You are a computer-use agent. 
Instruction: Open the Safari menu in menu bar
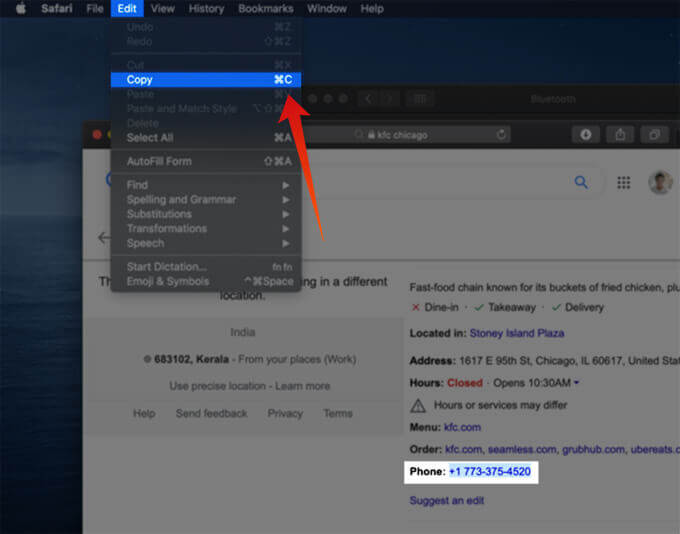57,9
